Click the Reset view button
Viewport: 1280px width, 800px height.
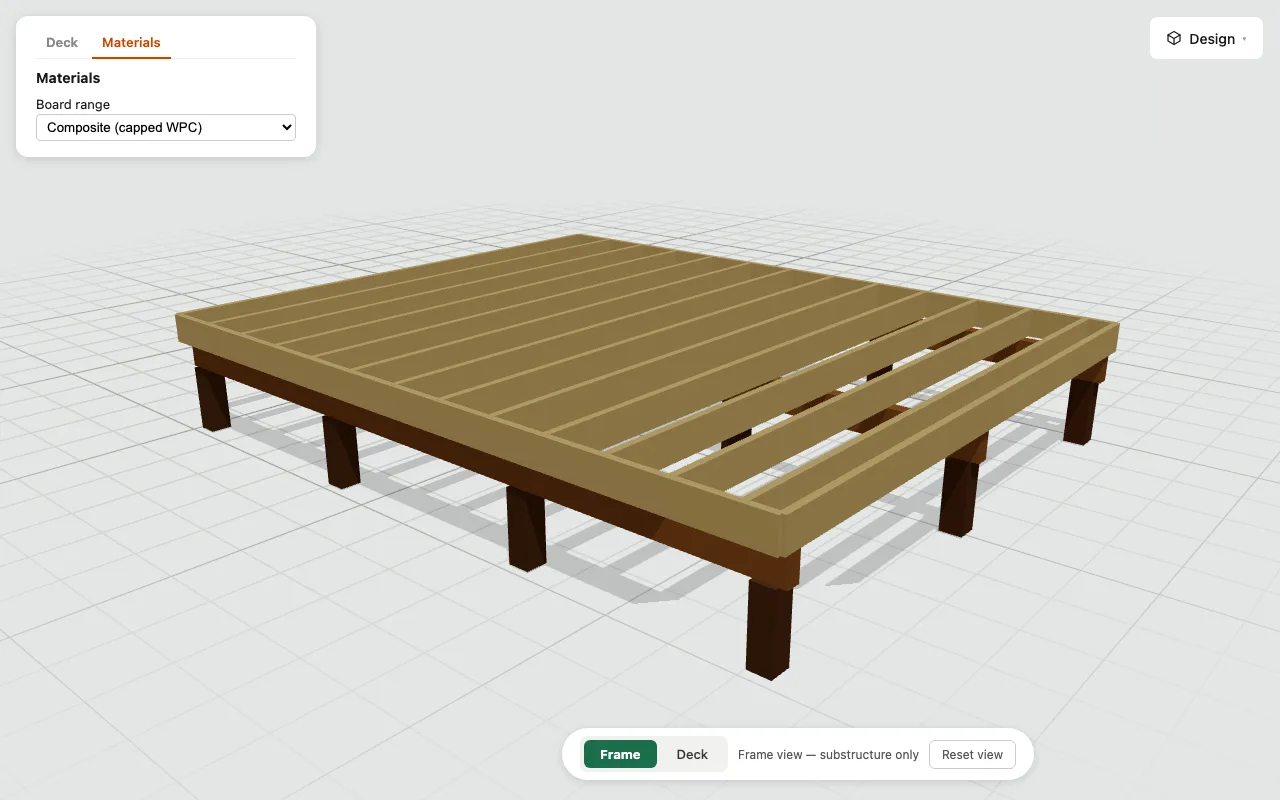(x=972, y=755)
